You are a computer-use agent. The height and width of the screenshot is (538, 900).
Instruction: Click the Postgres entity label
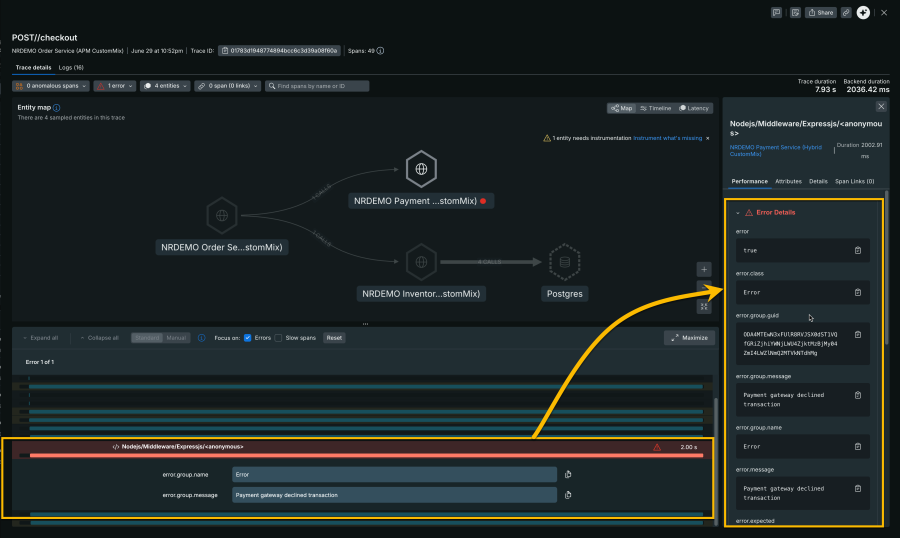pyautogui.click(x=564, y=293)
